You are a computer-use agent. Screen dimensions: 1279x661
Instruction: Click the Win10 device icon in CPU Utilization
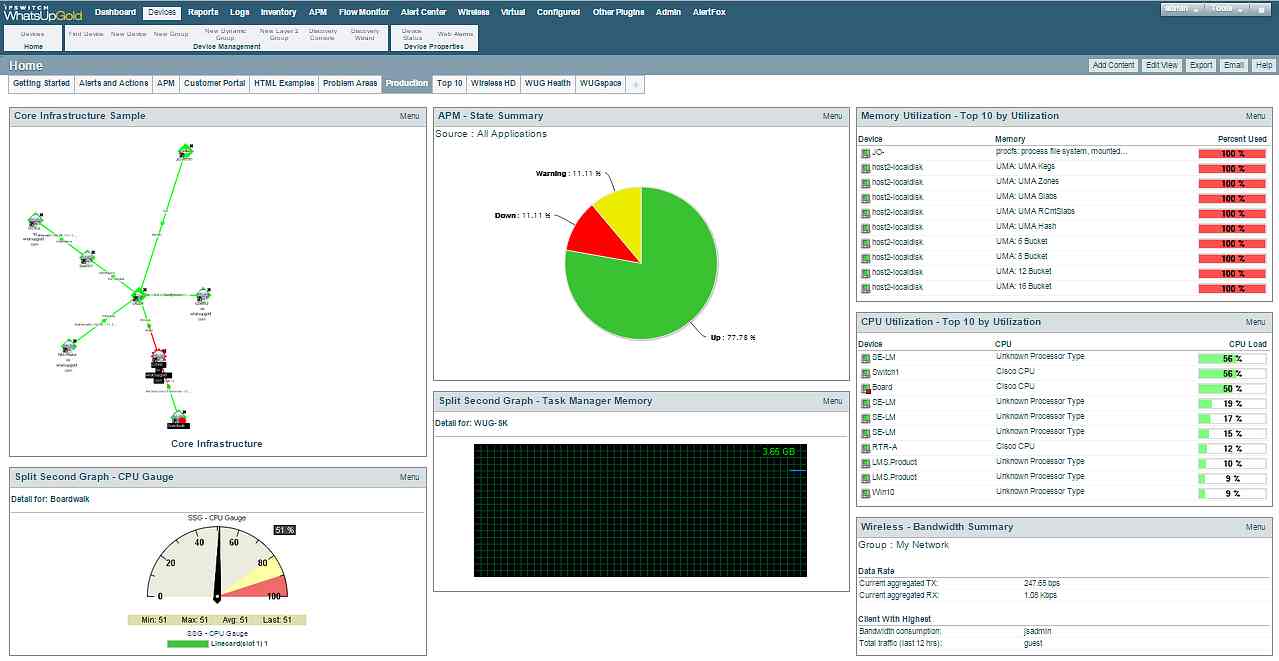pos(866,493)
